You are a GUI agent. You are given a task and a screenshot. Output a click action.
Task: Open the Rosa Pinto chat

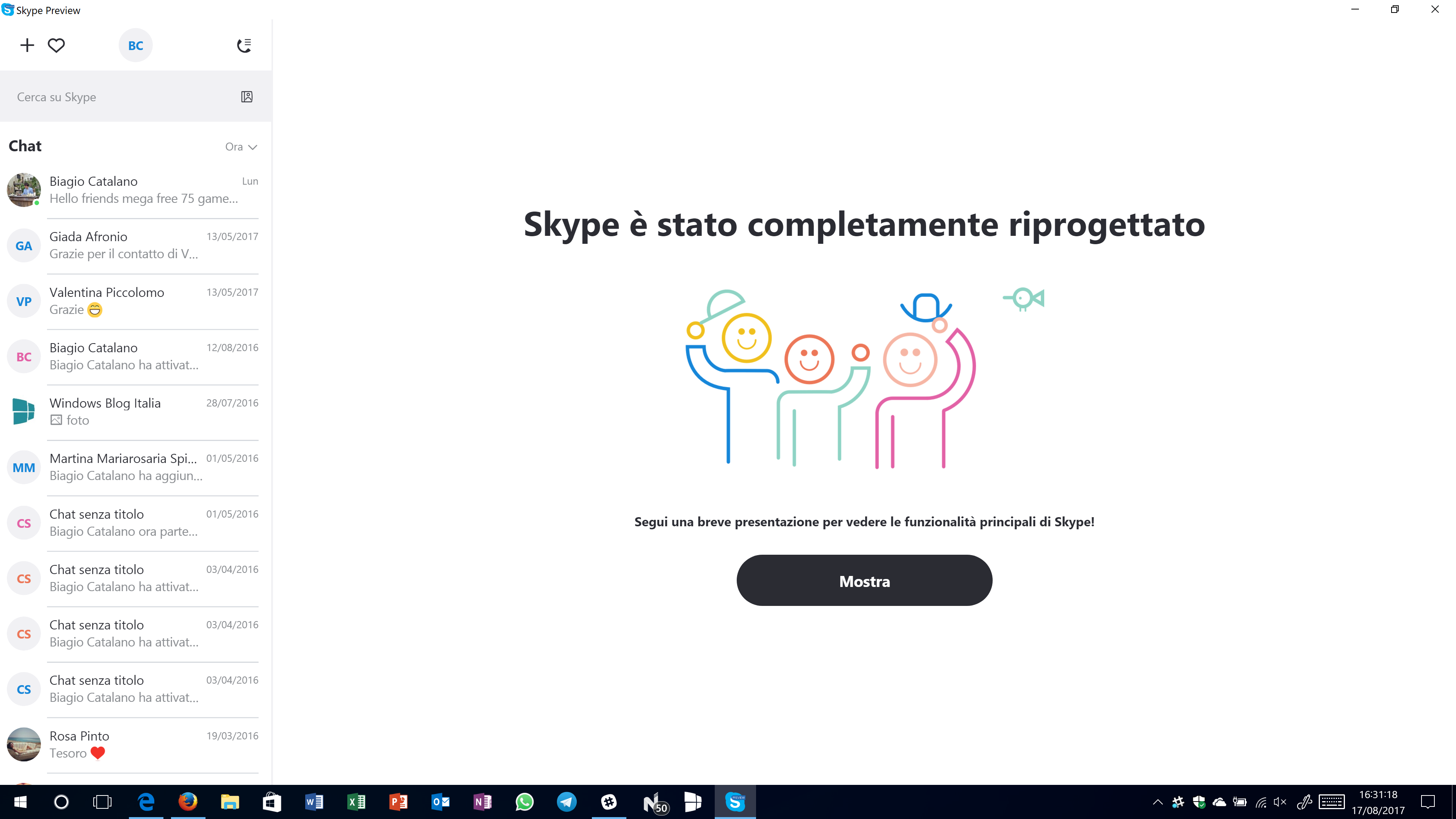click(136, 744)
